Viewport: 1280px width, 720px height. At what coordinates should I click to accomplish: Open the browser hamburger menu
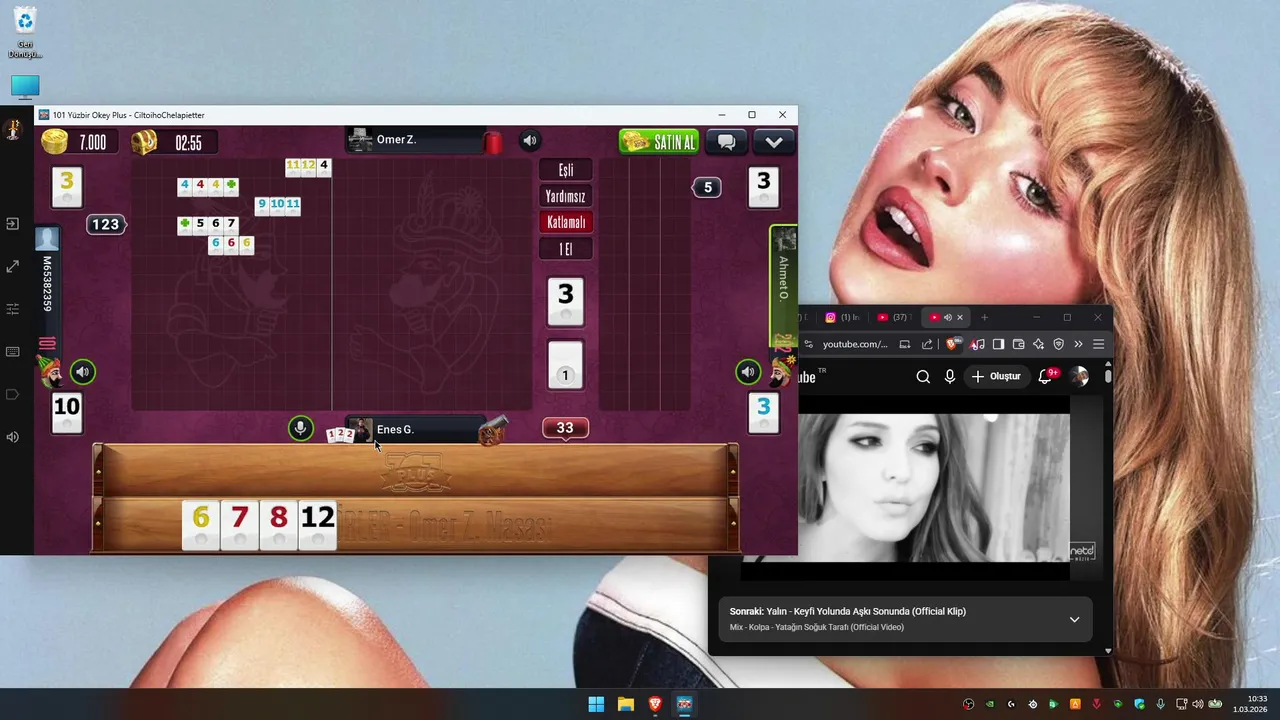(x=1098, y=344)
